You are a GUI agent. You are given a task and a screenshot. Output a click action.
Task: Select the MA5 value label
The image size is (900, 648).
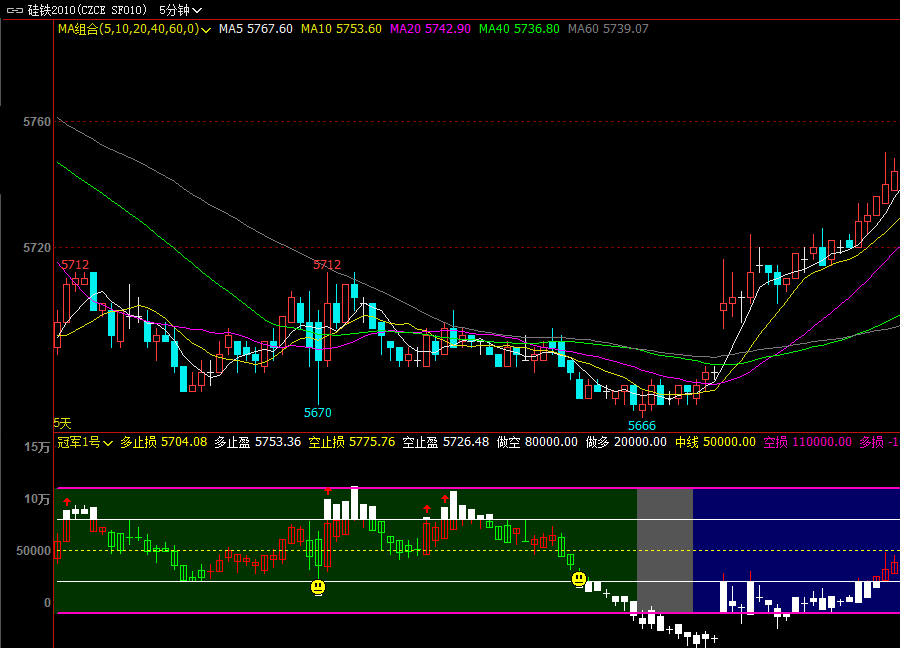coord(255,29)
